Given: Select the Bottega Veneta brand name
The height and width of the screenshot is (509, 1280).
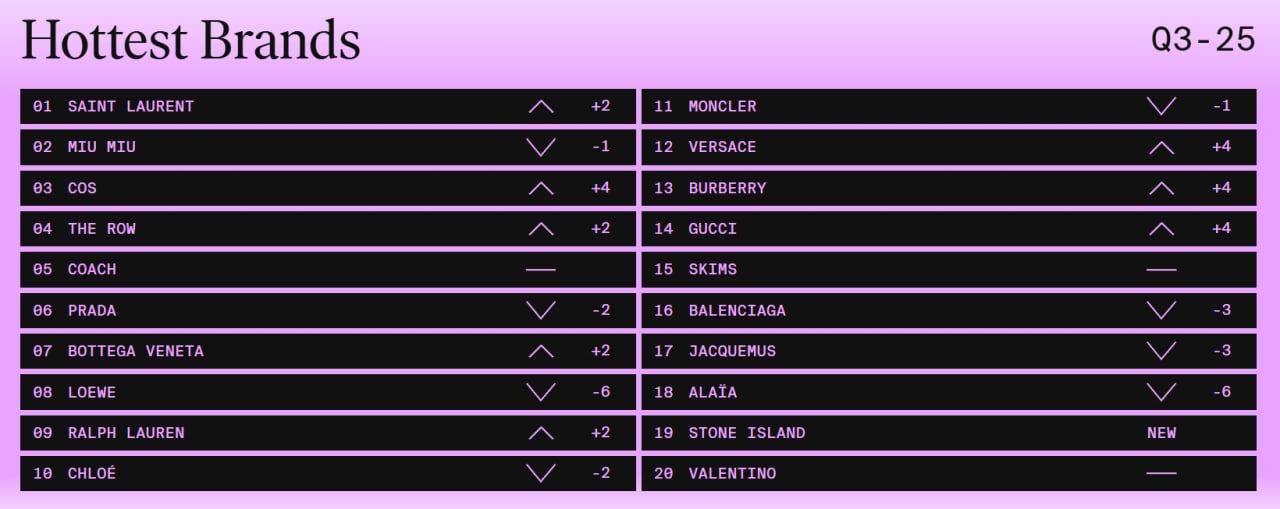Looking at the screenshot, I should click(135, 351).
